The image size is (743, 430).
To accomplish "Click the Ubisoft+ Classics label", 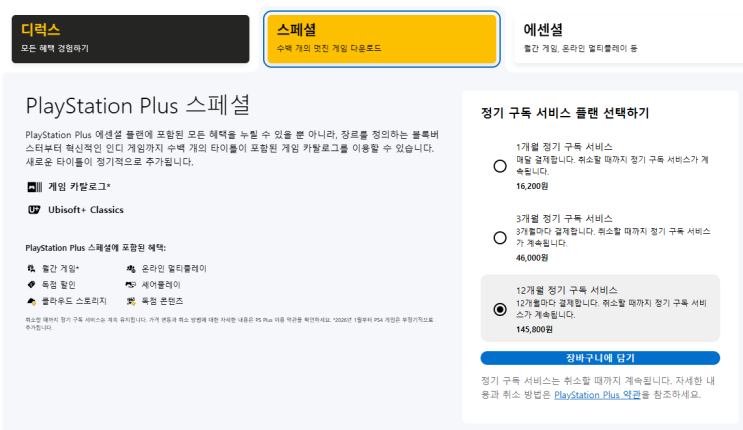I will click(86, 210).
